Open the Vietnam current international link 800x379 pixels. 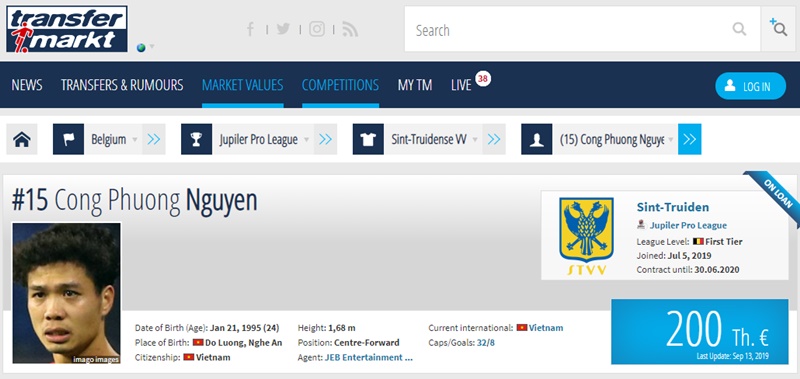(x=546, y=328)
